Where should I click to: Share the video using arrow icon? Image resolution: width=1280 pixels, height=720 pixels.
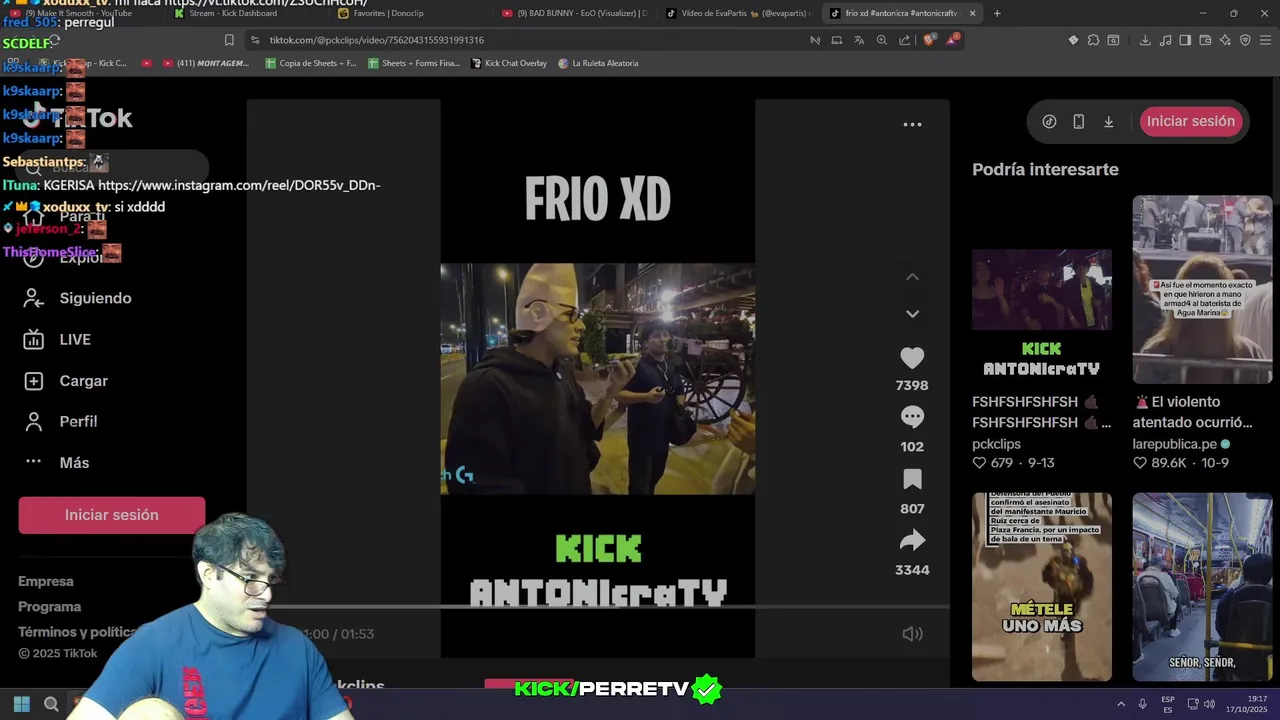pyautogui.click(x=912, y=541)
